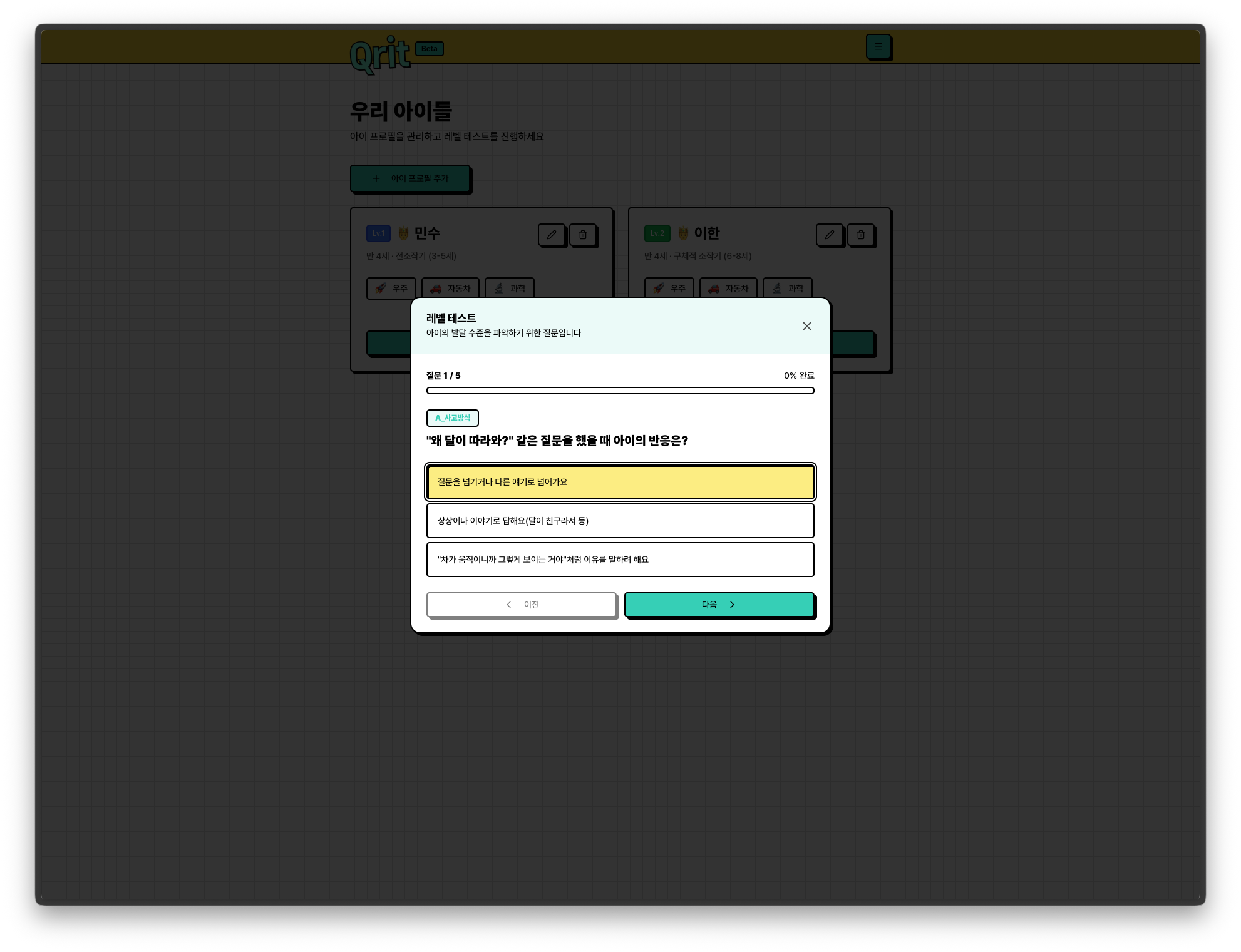Close the 레벨 테스트 dialog

(807, 326)
